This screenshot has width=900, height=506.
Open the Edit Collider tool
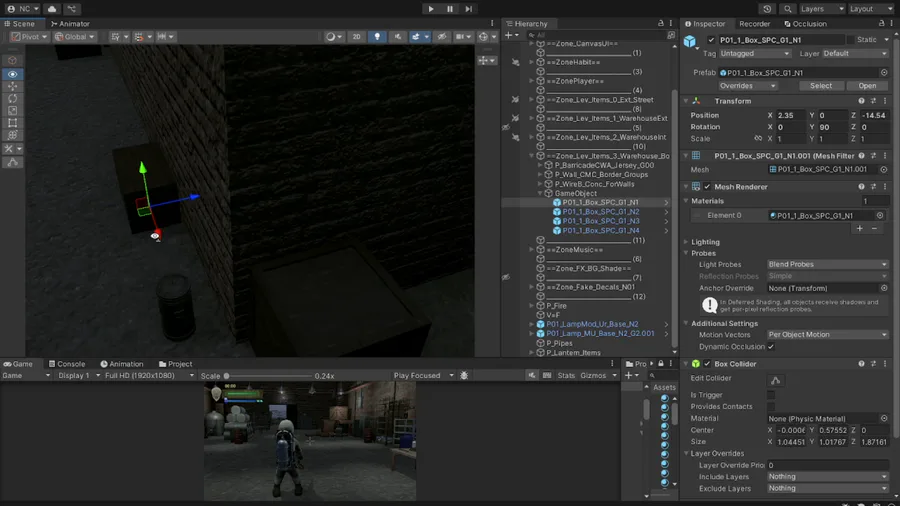(x=775, y=380)
